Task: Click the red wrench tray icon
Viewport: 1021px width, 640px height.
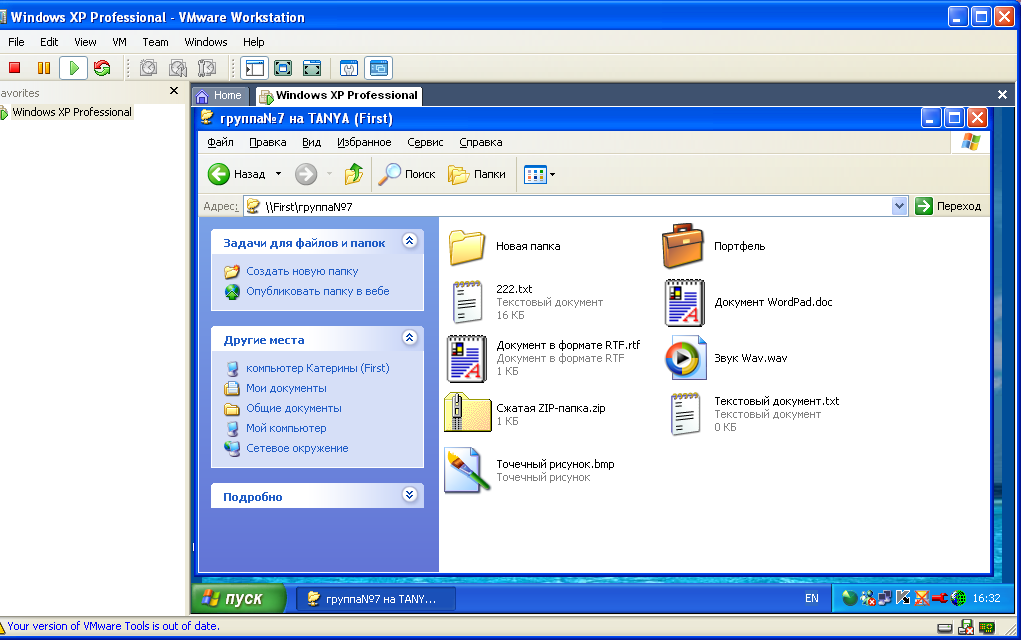Action: [939, 598]
